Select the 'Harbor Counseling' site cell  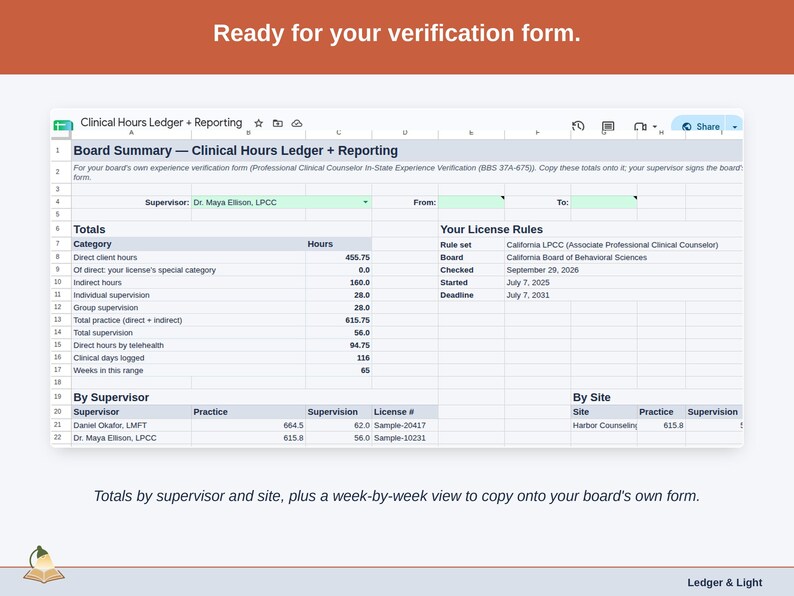(604, 425)
